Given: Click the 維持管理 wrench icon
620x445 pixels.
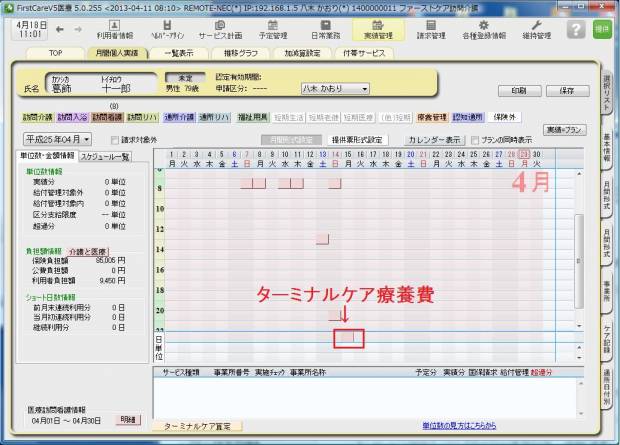Looking at the screenshot, I should tap(537, 28).
